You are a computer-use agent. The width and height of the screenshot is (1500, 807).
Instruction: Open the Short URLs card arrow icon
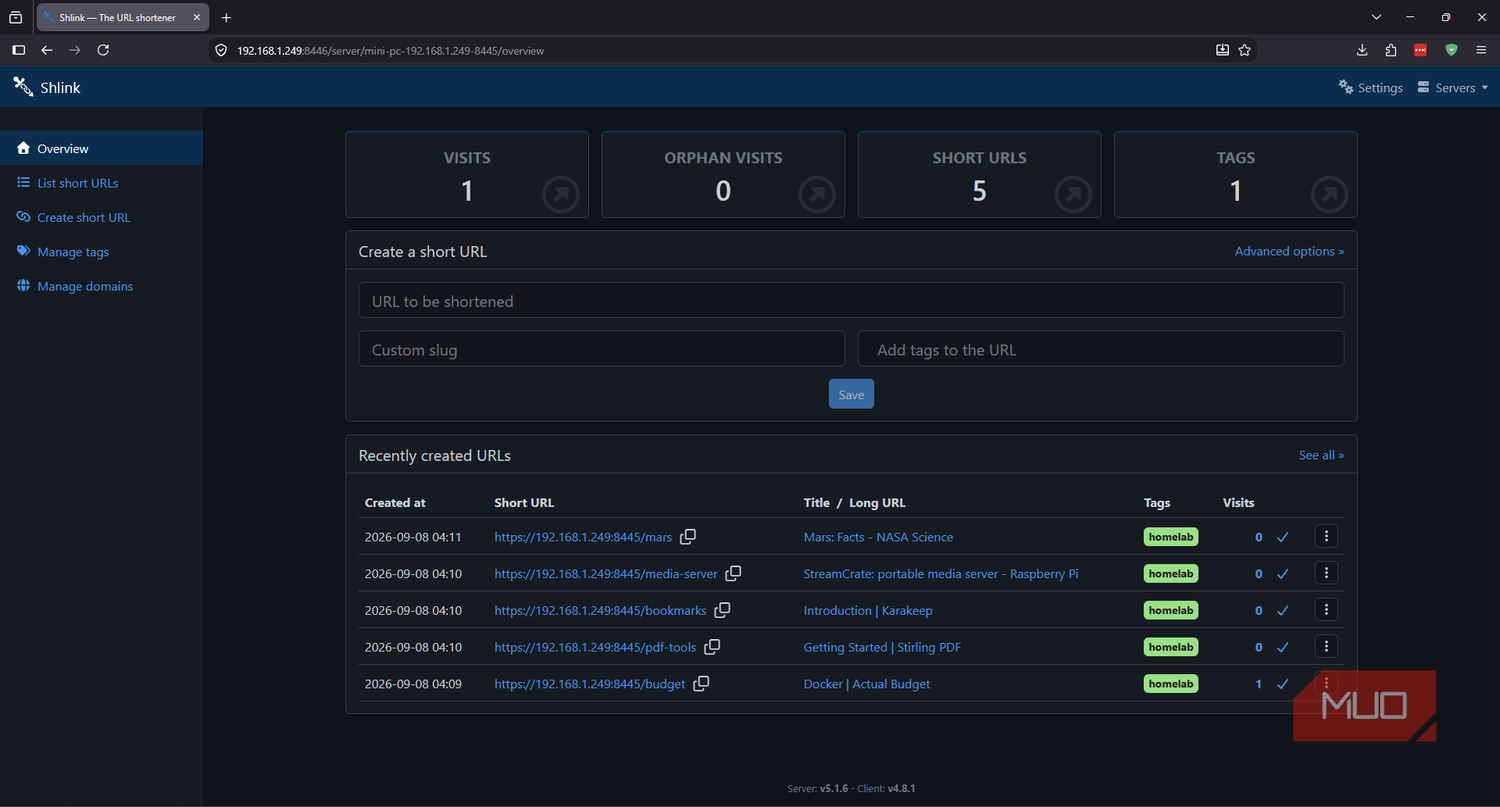(x=1073, y=194)
